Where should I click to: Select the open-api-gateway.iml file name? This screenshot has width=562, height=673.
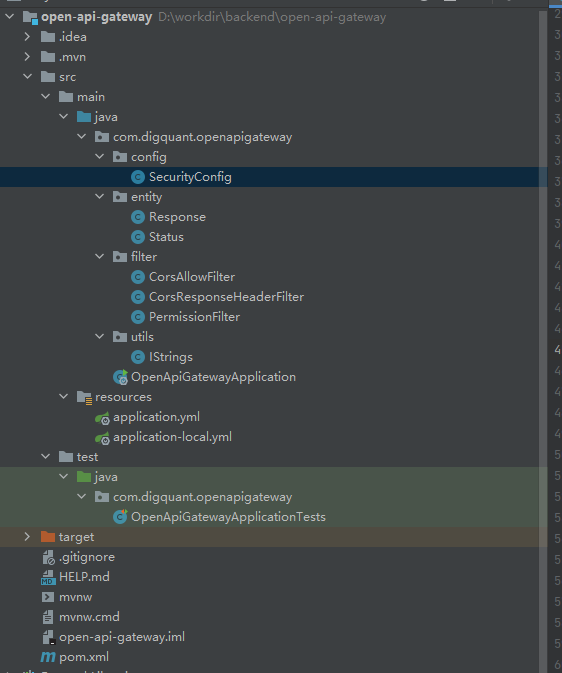coord(122,637)
